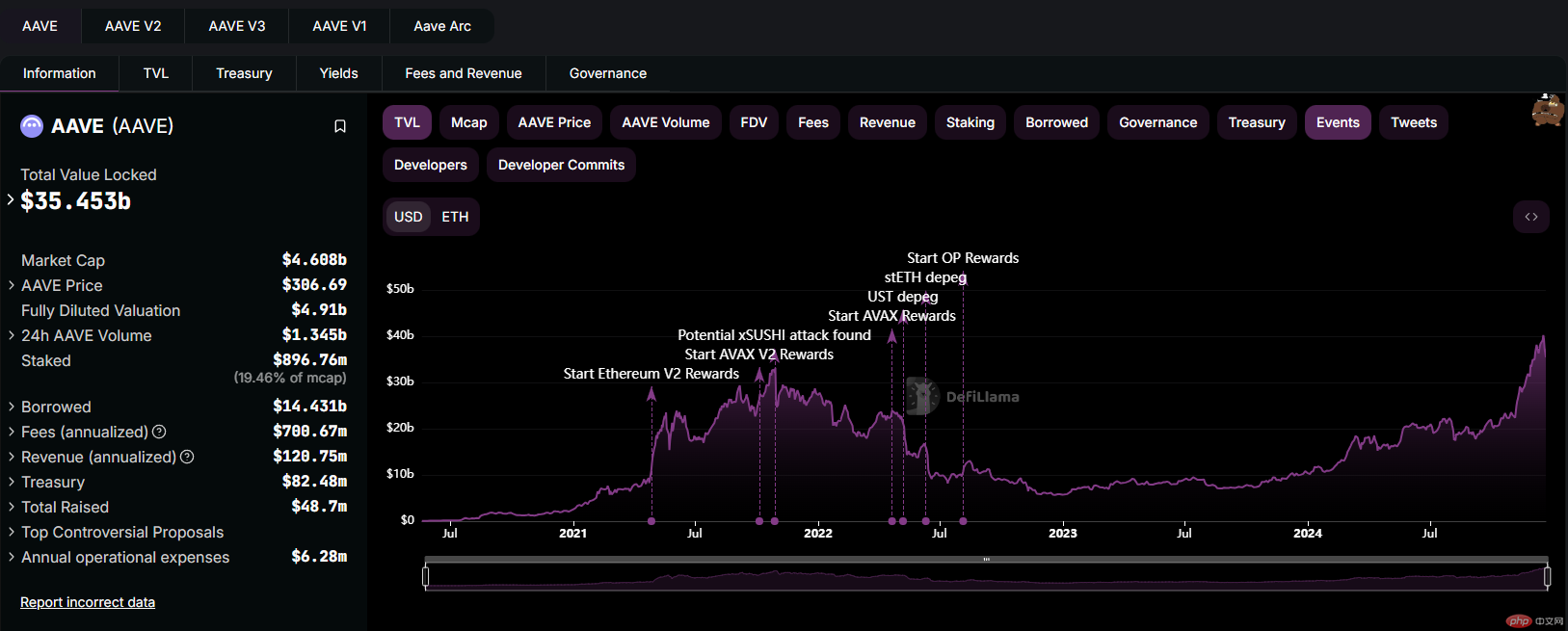
Task: Click the Start Ethereum V2 Rewards event marker
Action: (651, 394)
